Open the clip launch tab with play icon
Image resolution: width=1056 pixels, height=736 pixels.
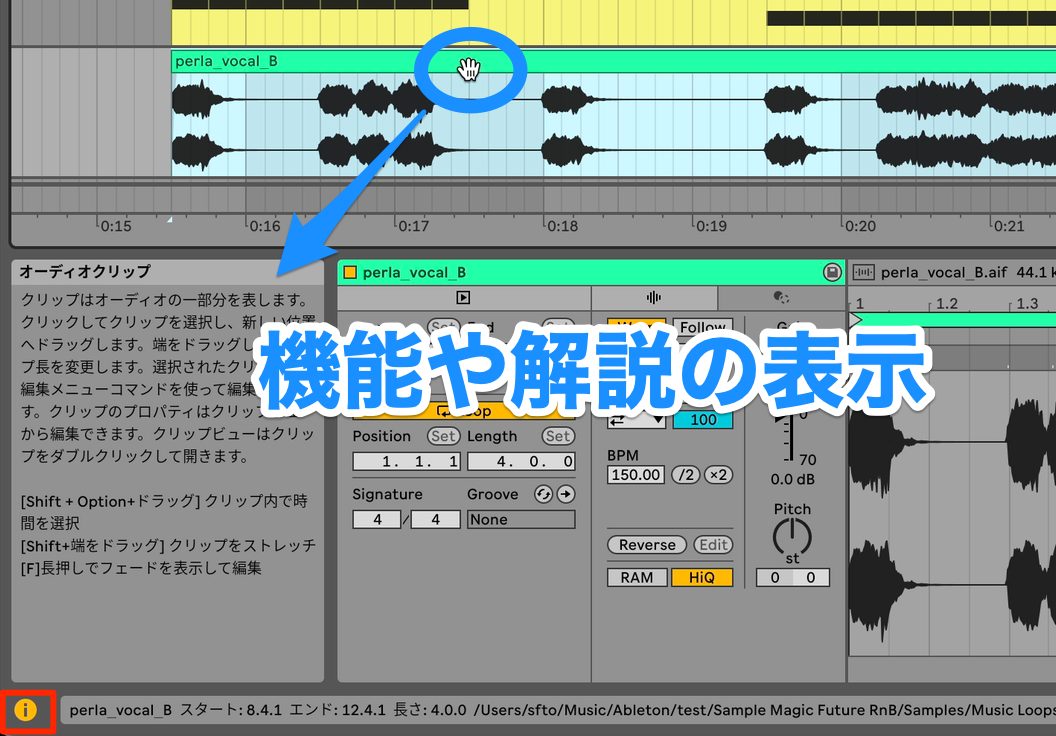click(463, 297)
